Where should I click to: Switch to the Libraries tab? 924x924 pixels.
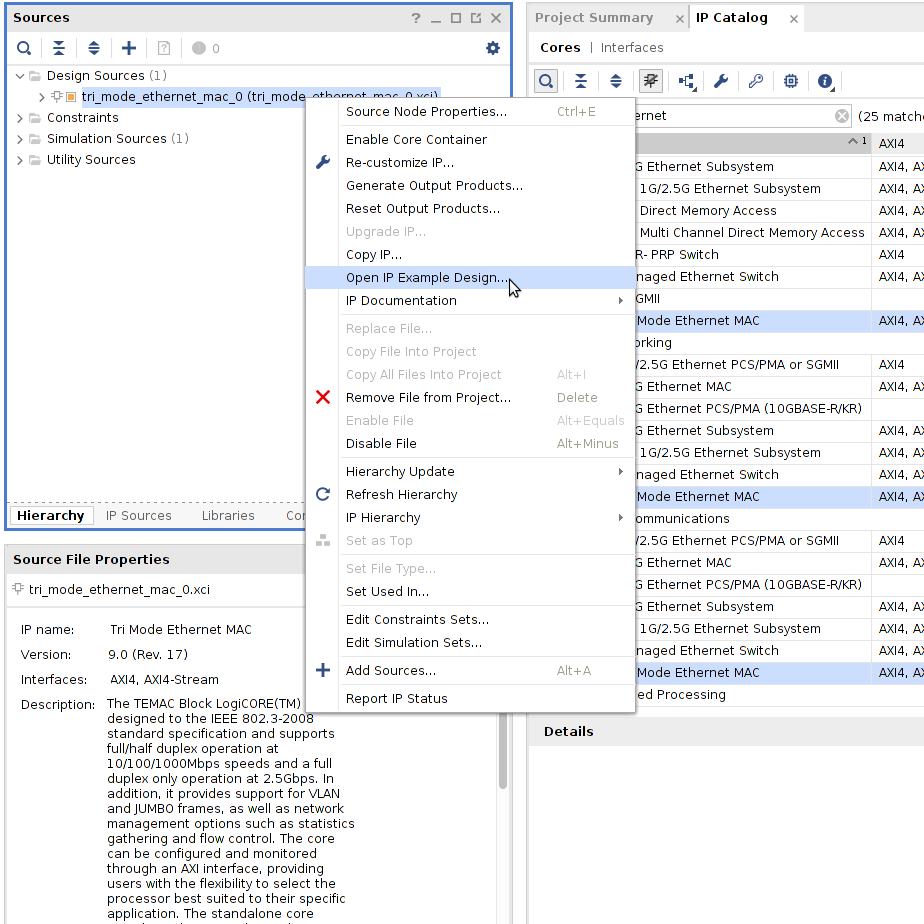[x=228, y=516]
